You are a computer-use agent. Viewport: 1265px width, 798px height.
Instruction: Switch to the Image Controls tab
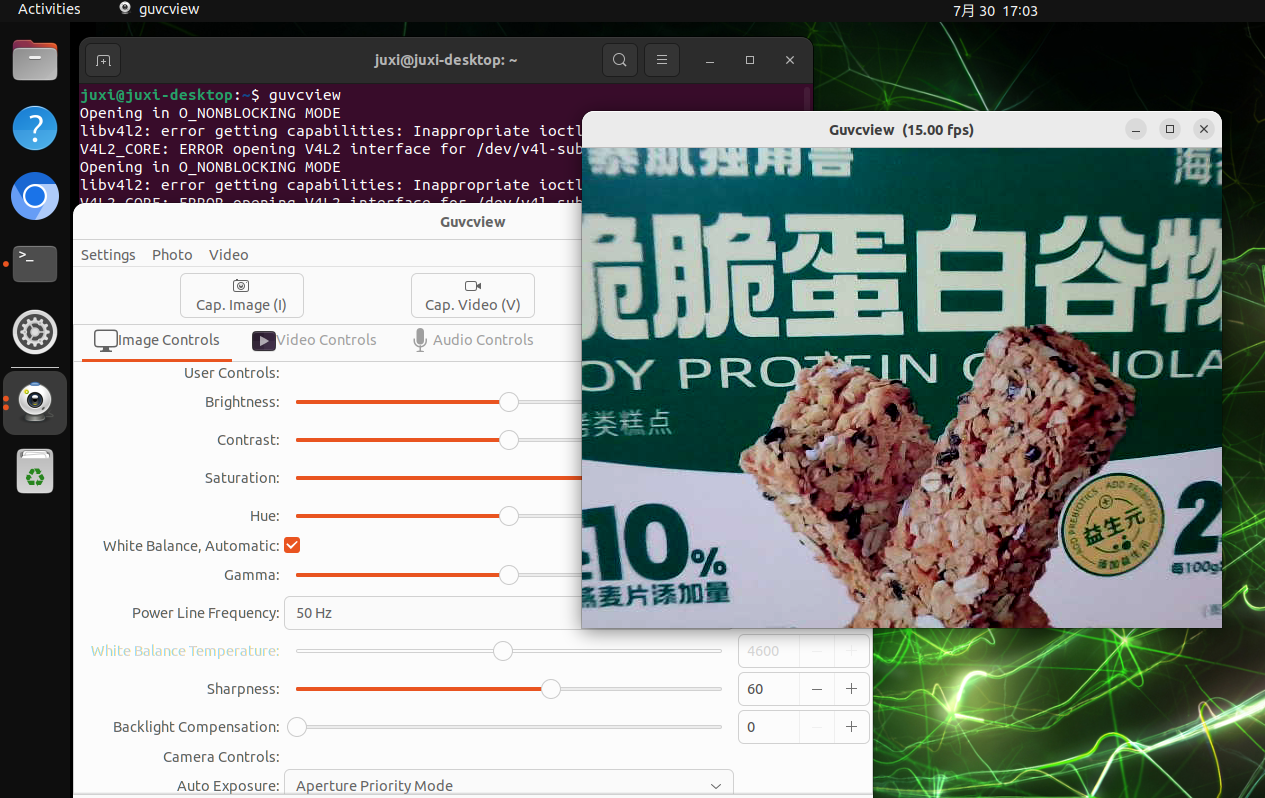(x=157, y=341)
